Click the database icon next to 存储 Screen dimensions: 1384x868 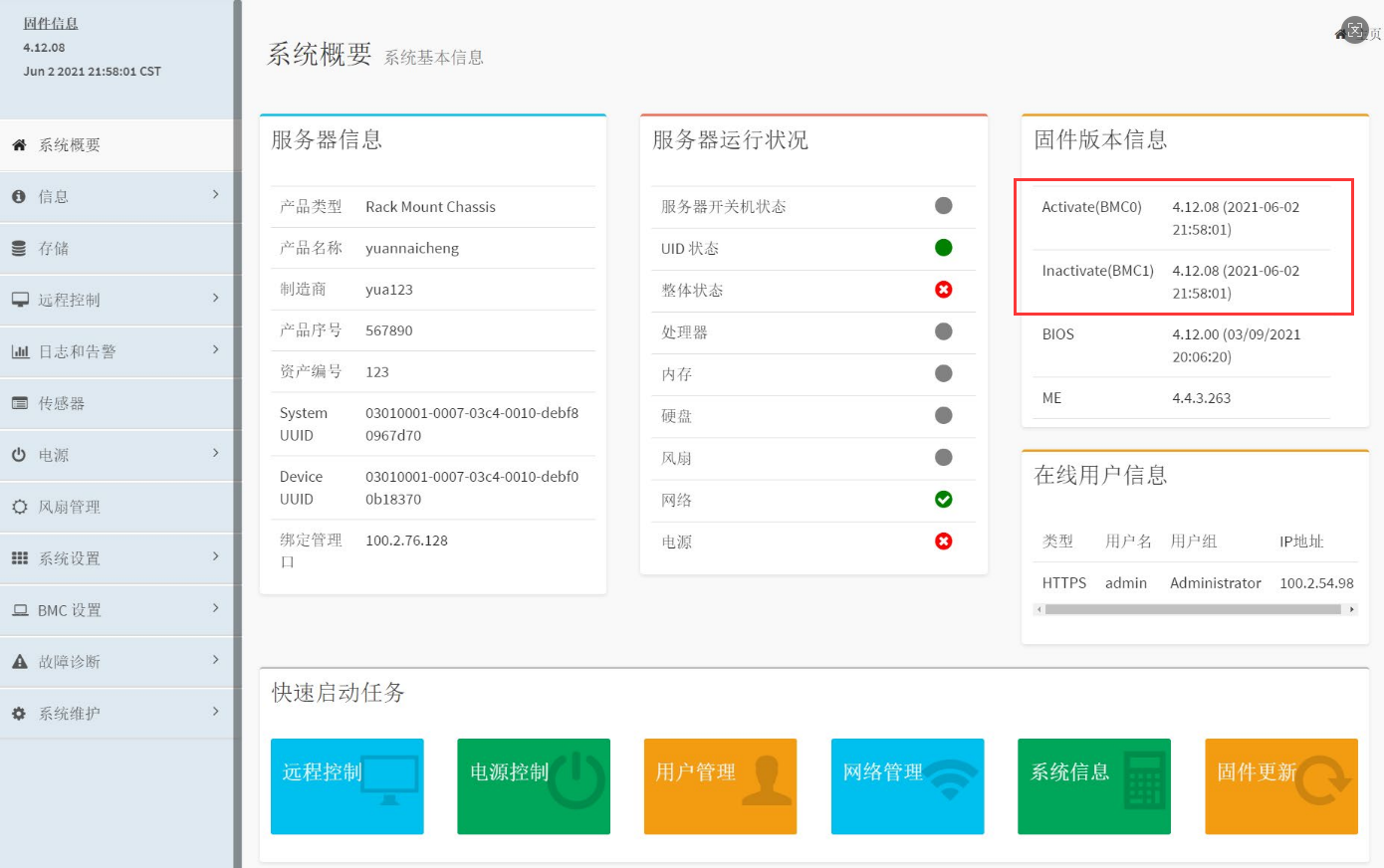[x=19, y=249]
